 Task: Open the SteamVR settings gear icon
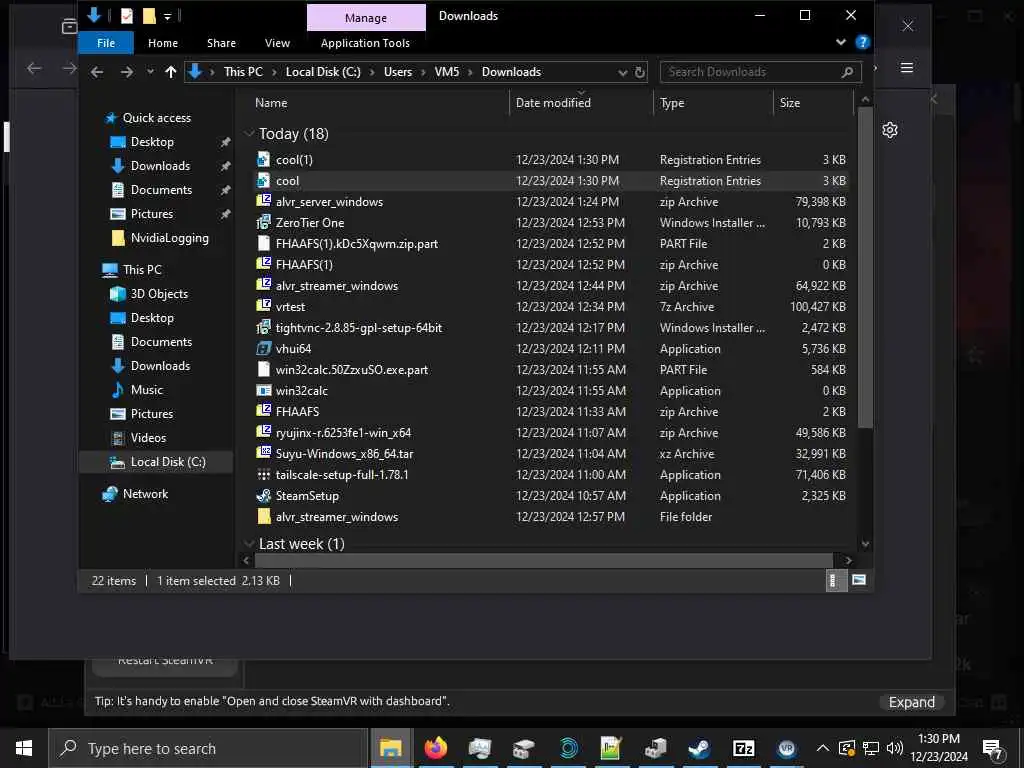(x=889, y=130)
